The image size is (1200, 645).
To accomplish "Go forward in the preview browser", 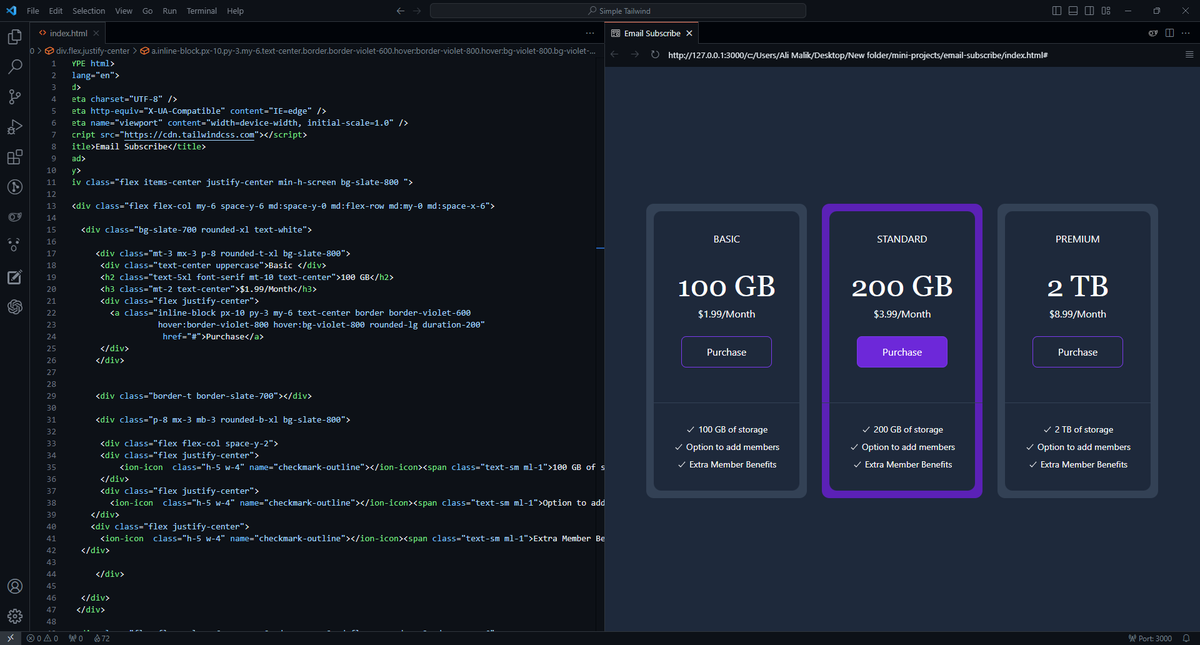I will click(x=636, y=55).
